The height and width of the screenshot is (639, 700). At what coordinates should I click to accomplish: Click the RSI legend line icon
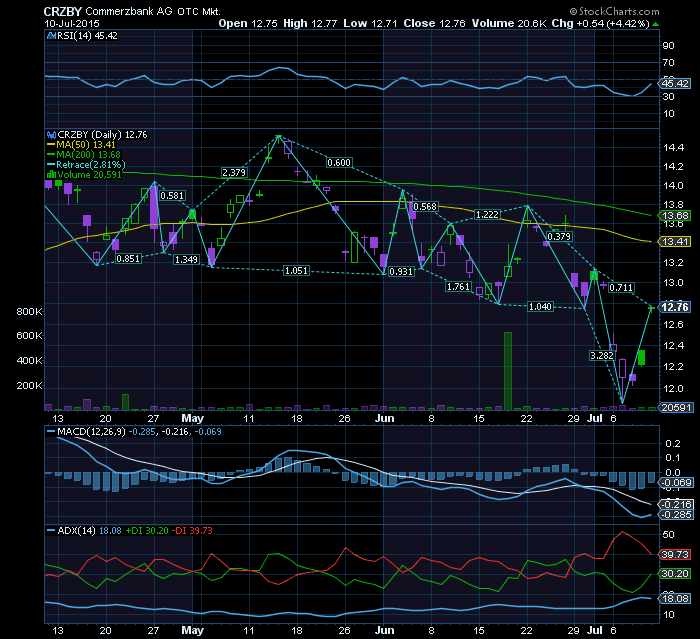[x=52, y=36]
